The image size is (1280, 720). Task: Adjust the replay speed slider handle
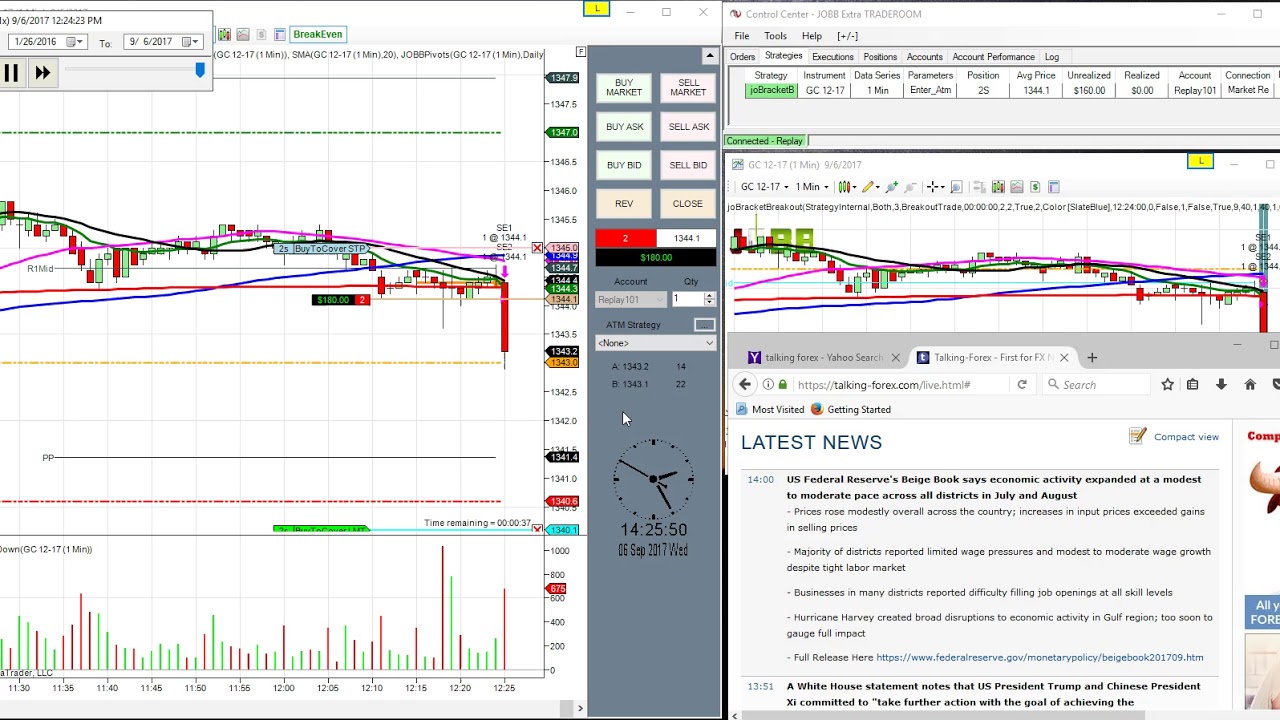coord(200,70)
